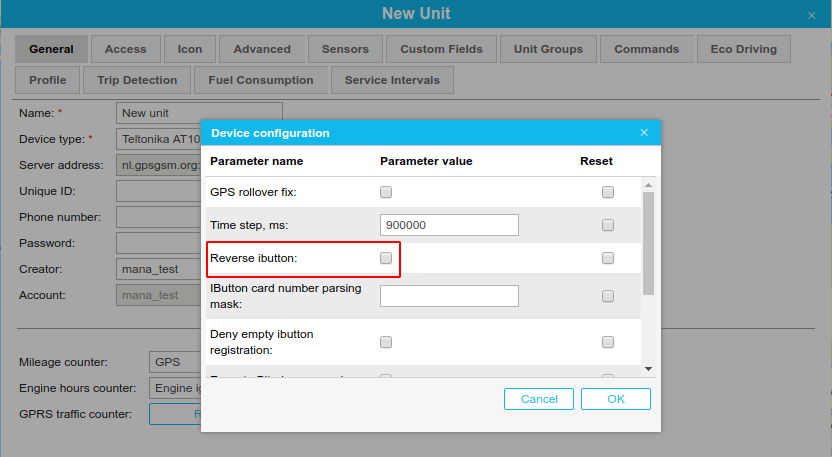This screenshot has width=832, height=457.
Task: Open the Device type combo box
Action: [x=160, y=139]
